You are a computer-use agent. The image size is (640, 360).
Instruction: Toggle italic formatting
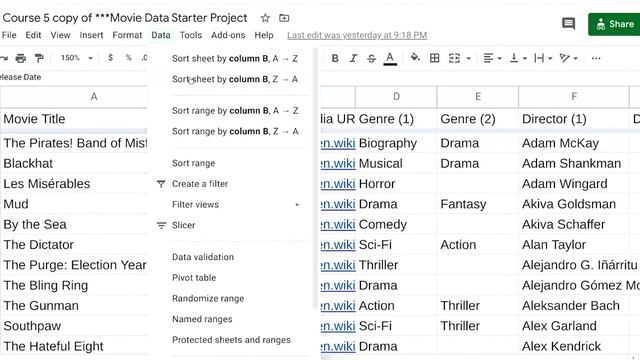tap(353, 58)
